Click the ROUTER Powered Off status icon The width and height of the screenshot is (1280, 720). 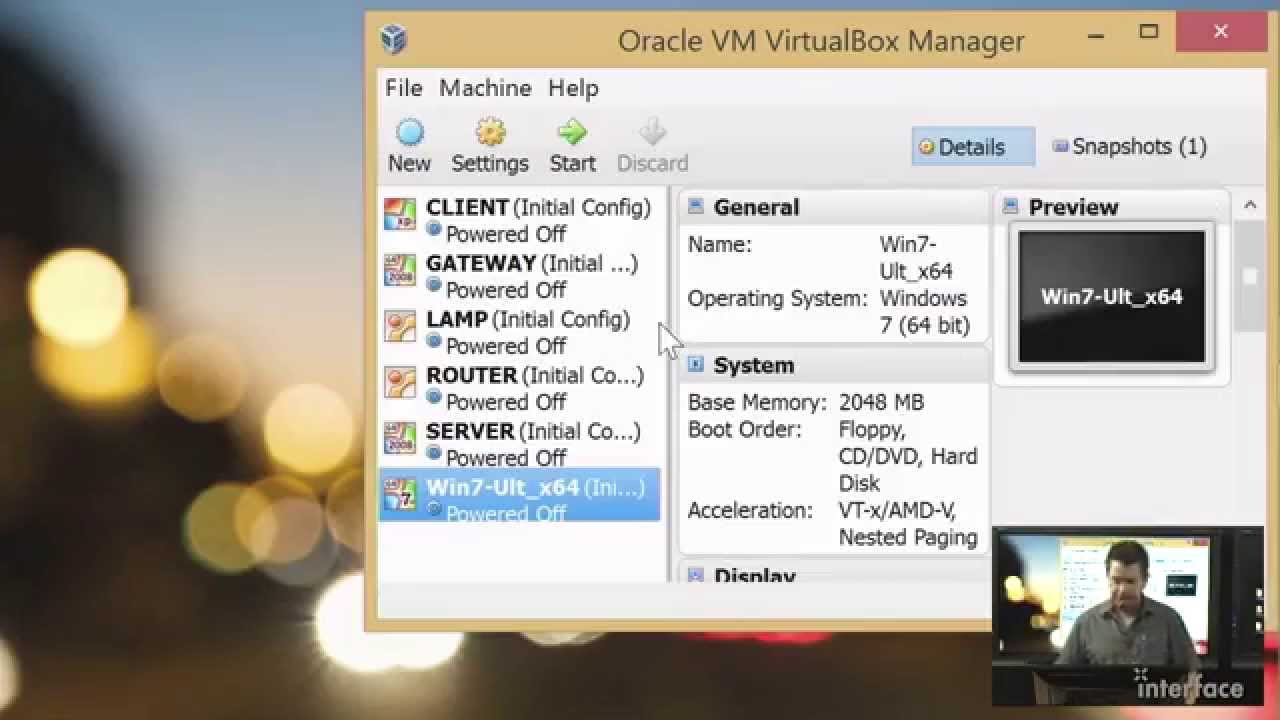[x=434, y=398]
